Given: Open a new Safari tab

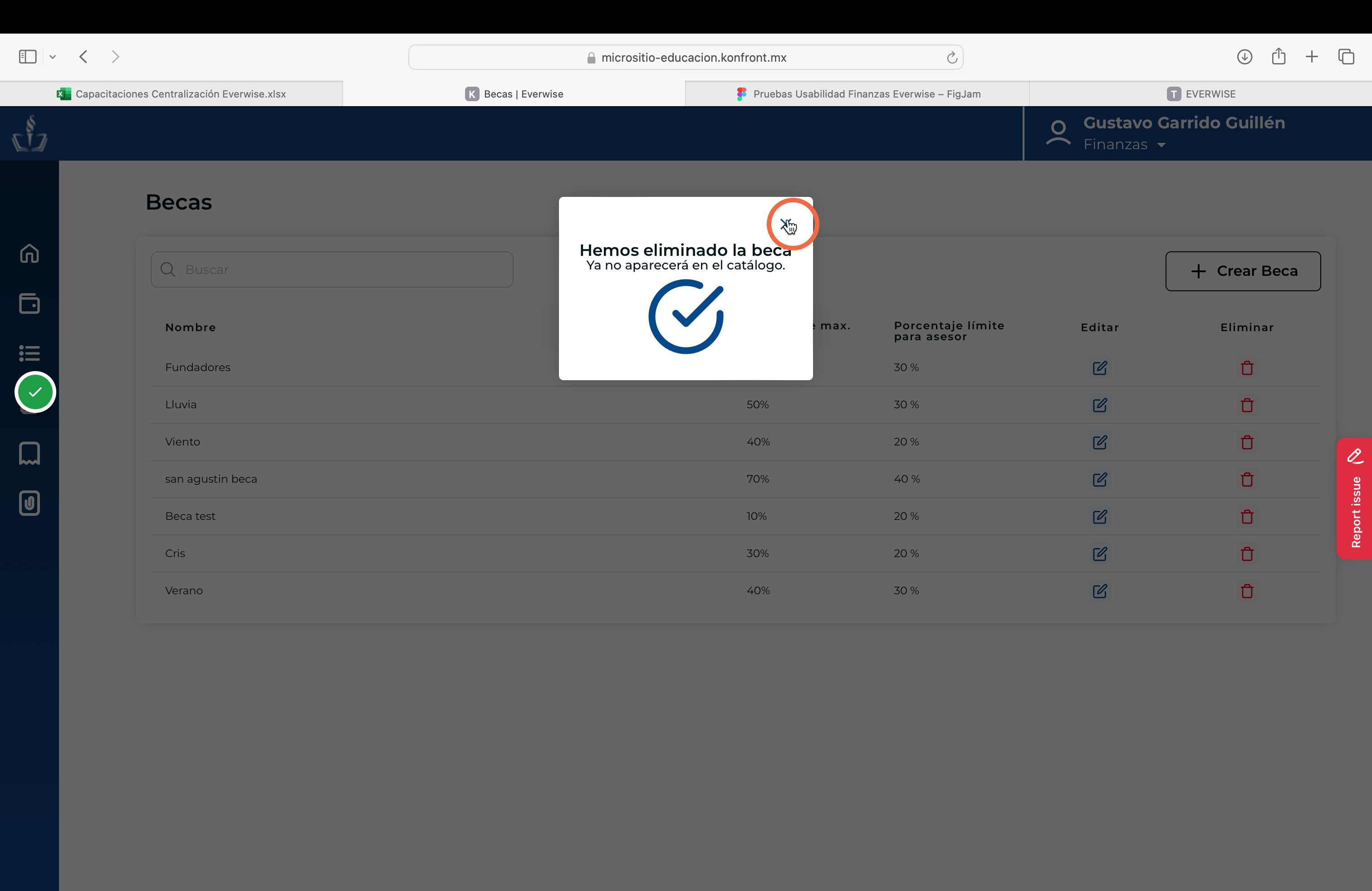Looking at the screenshot, I should tap(1312, 56).
